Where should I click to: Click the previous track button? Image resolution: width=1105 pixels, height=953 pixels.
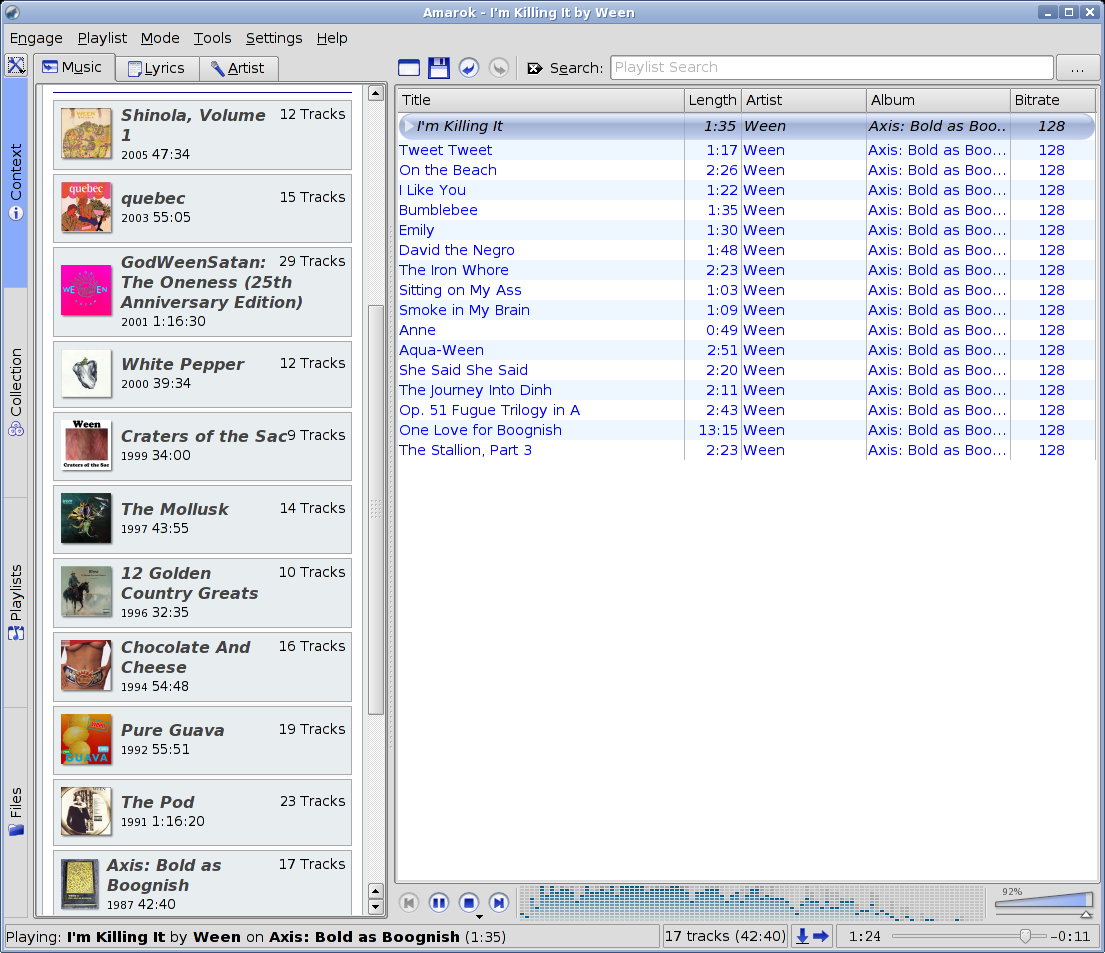(409, 902)
